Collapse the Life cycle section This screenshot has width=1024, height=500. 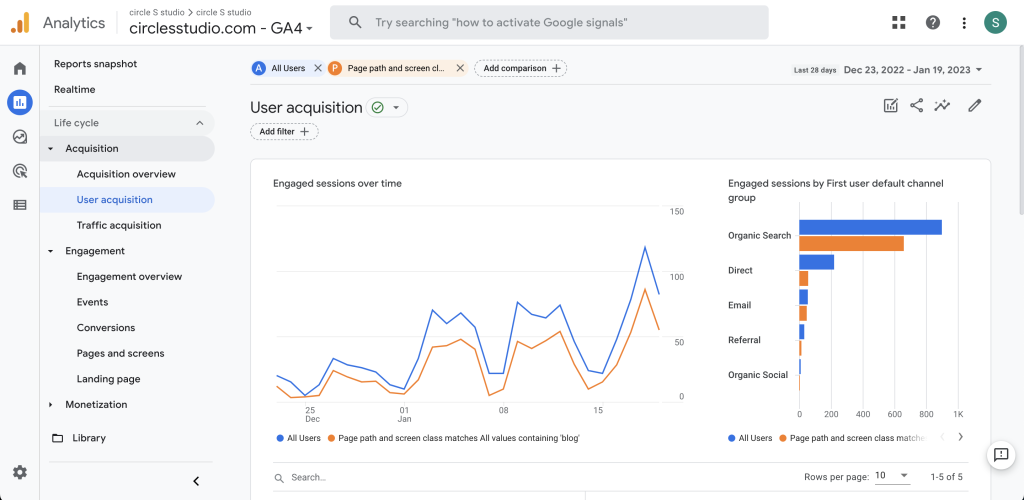[199, 123]
